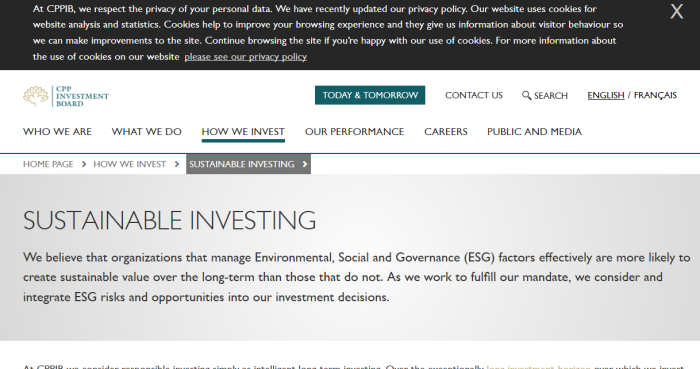Screen dimensions: 700x369
Task: Open the Contact Us page
Action: [x=474, y=95]
